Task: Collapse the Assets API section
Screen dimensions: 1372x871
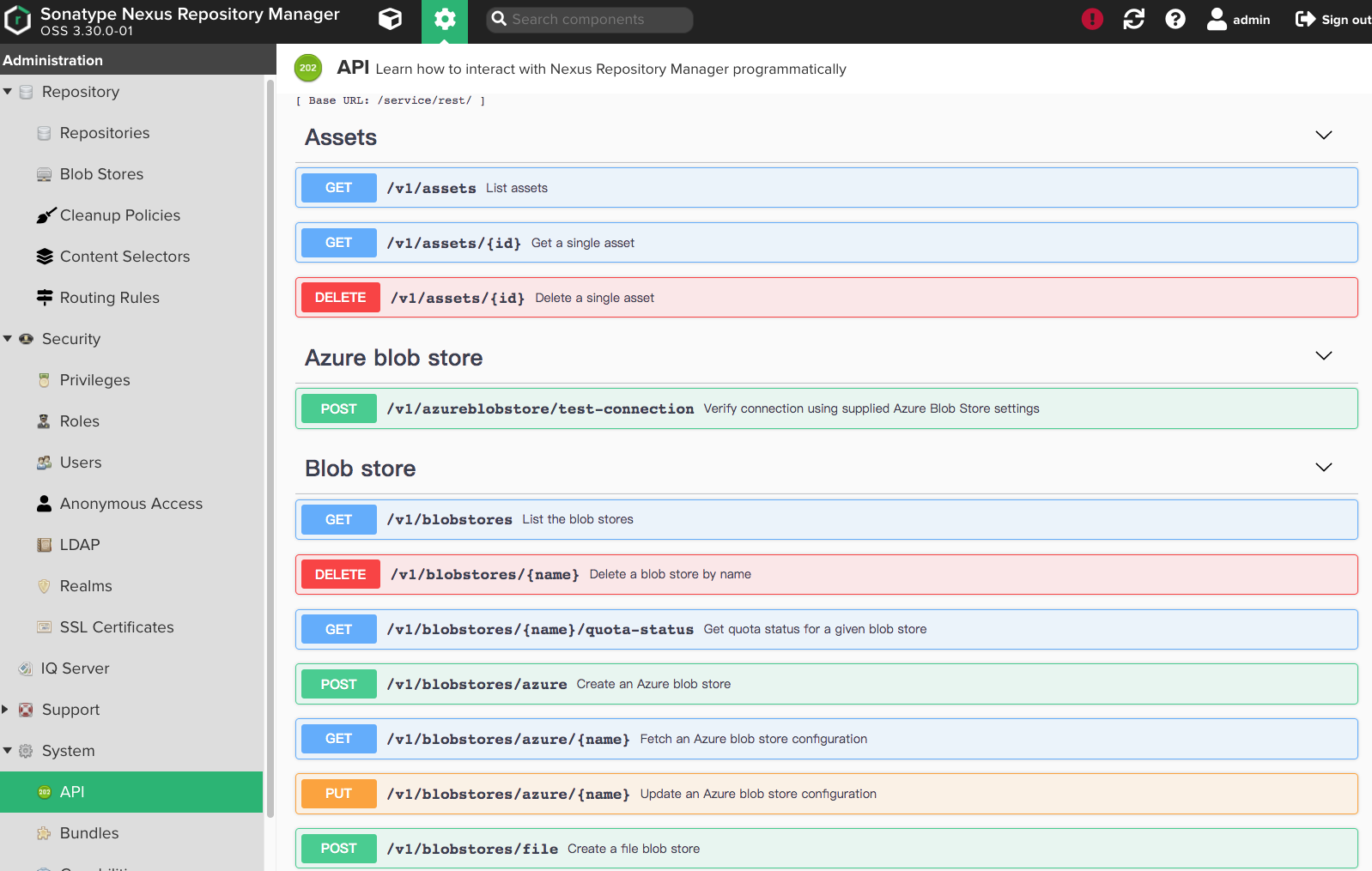Action: [x=1324, y=136]
